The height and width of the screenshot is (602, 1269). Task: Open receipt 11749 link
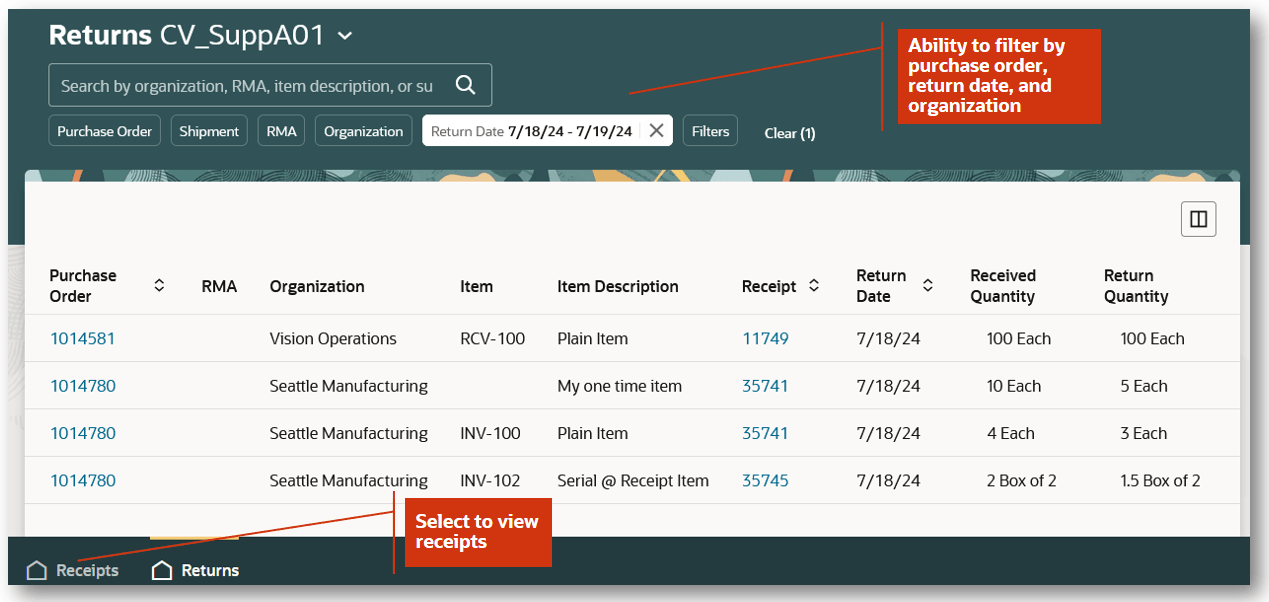coord(765,339)
